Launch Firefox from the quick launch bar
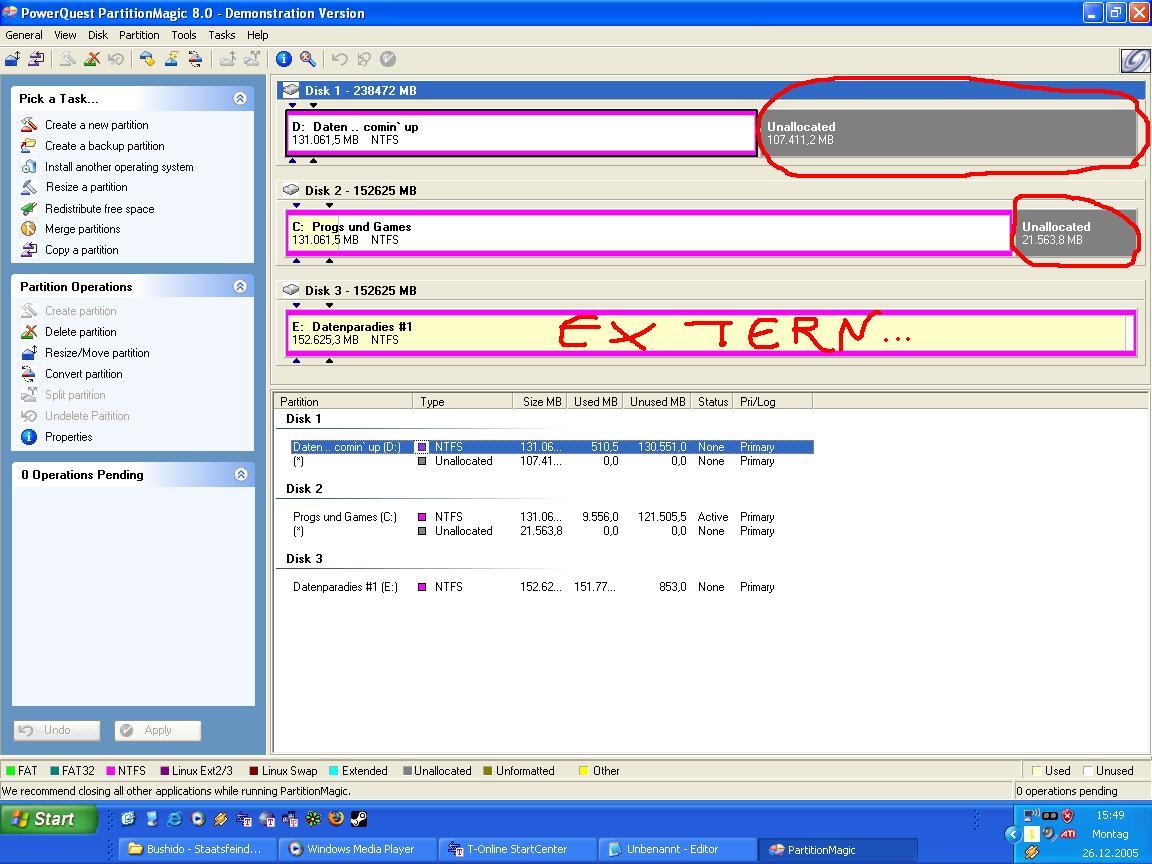The height and width of the screenshot is (864, 1152). (x=336, y=818)
